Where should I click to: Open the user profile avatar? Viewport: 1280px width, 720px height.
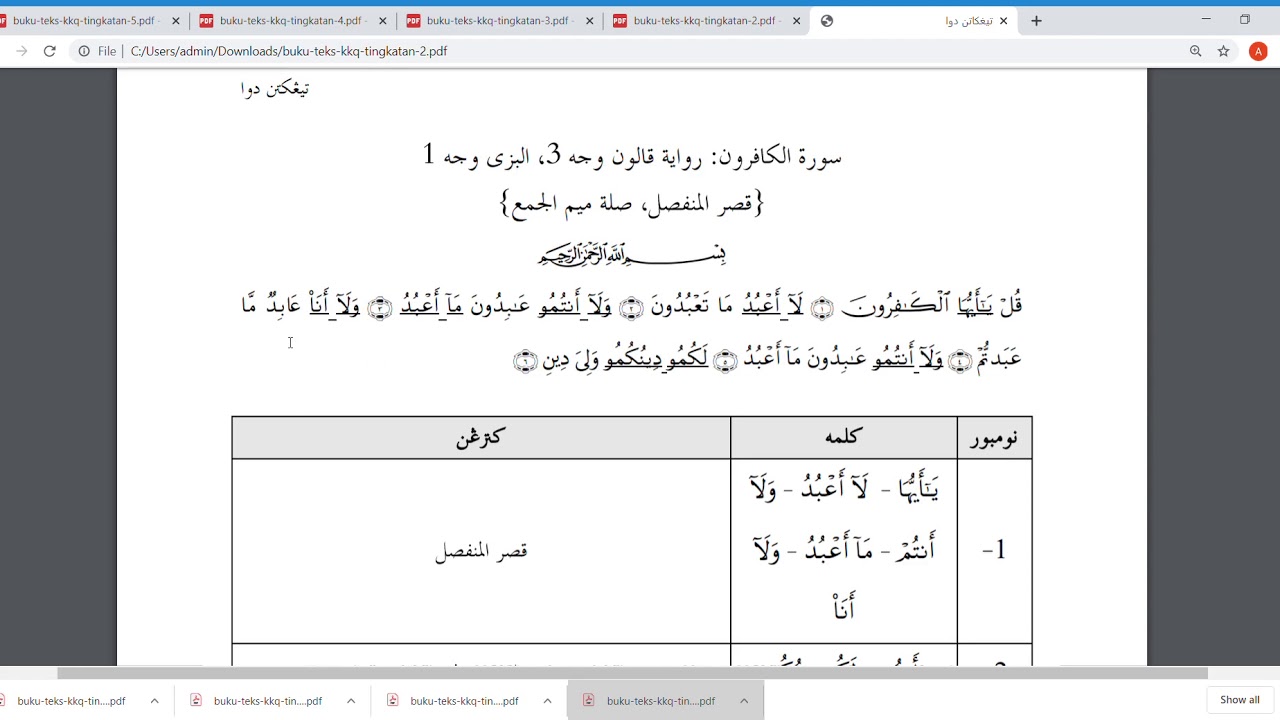point(1258,51)
